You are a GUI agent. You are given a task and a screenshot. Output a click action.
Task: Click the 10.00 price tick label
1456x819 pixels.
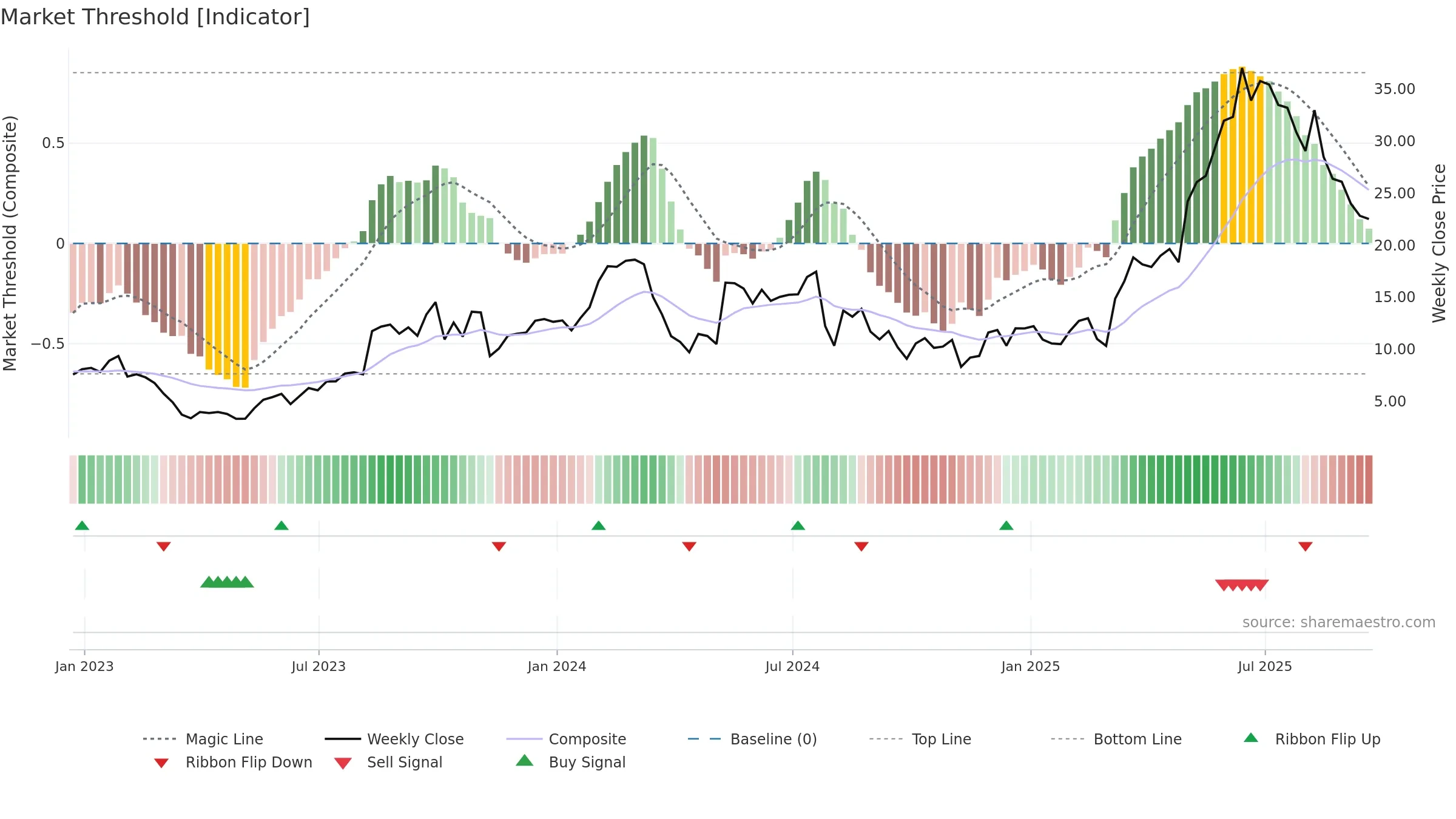click(x=1395, y=349)
